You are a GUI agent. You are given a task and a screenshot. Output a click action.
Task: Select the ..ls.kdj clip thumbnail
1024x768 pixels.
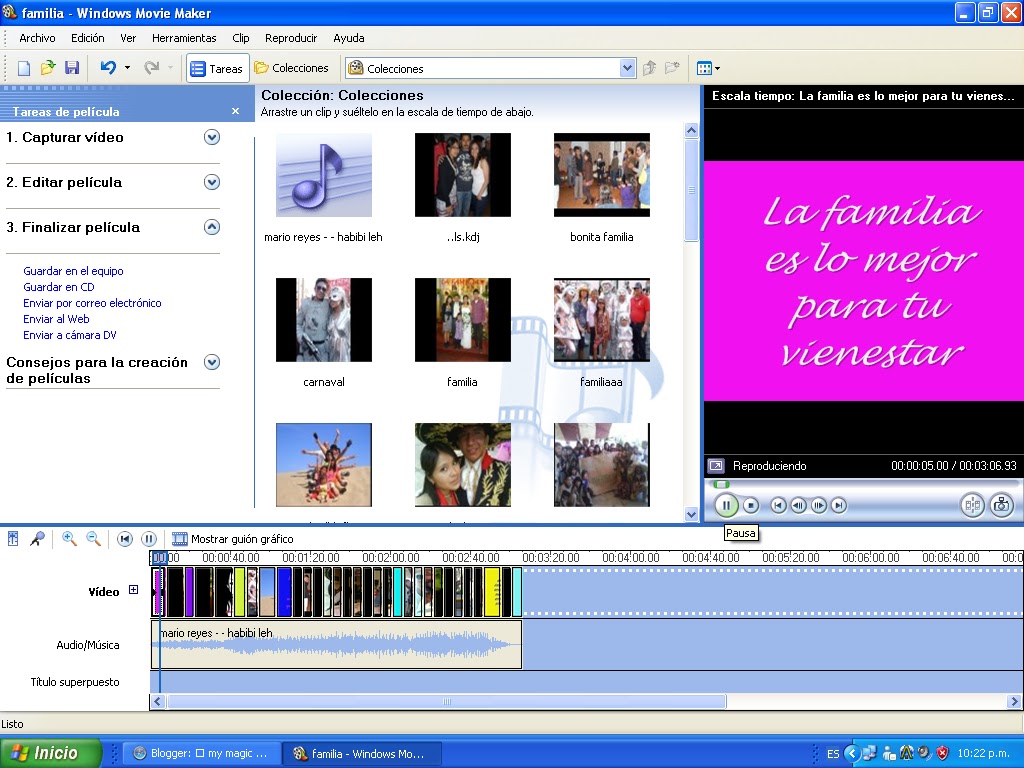click(463, 175)
